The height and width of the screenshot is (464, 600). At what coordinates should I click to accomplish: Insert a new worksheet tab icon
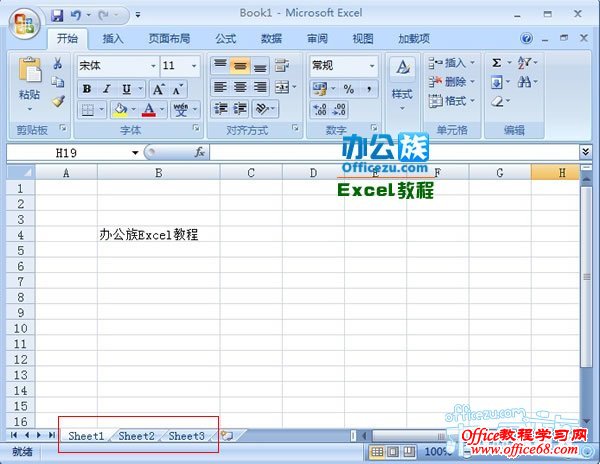coord(227,436)
